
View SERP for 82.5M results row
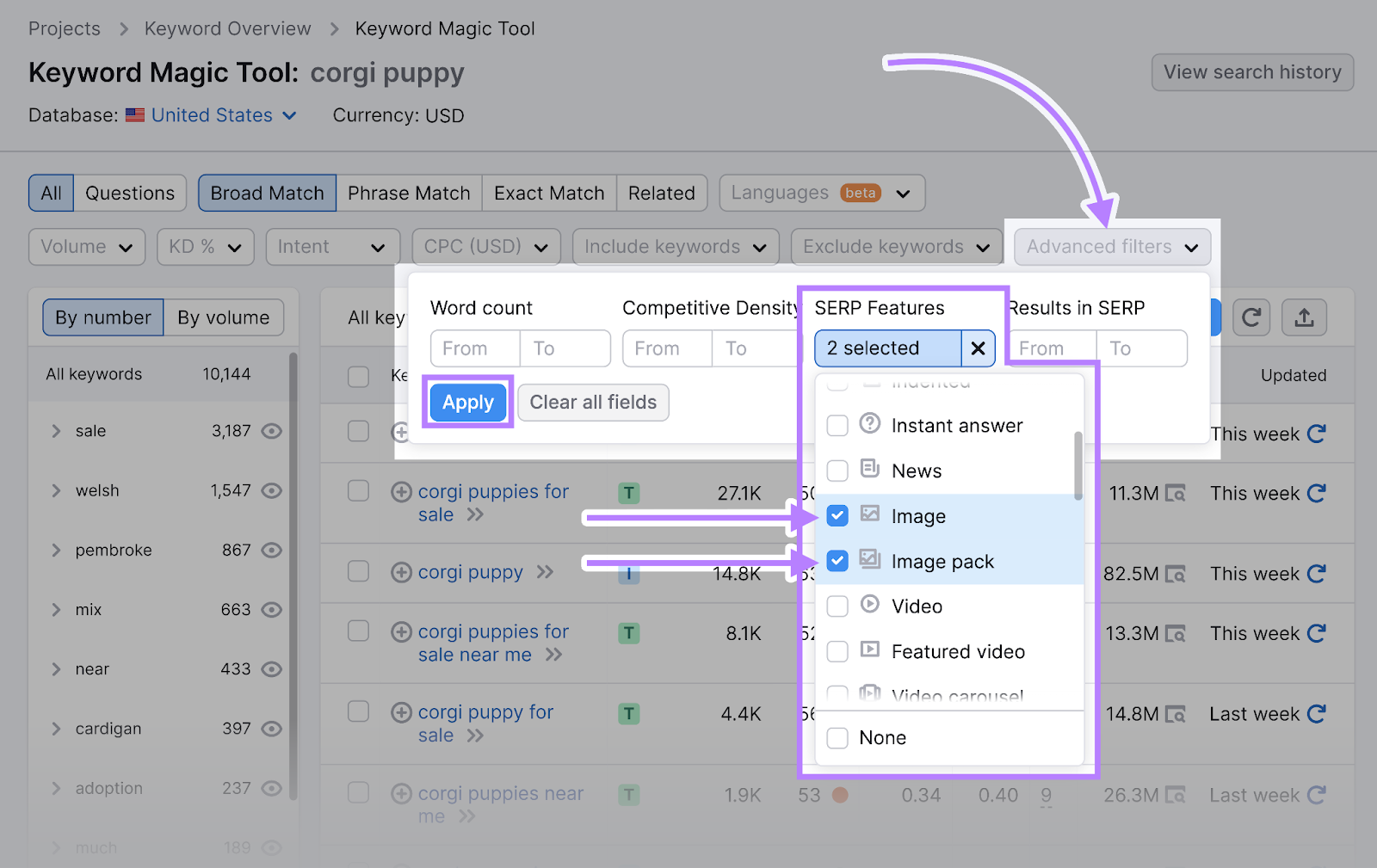(x=1175, y=574)
